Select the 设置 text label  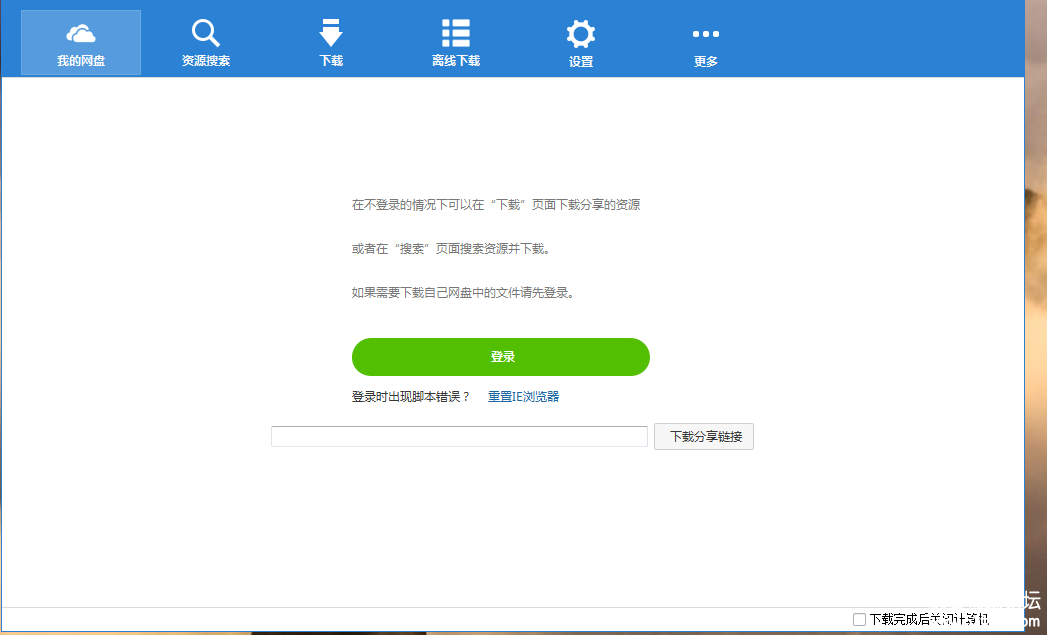581,61
